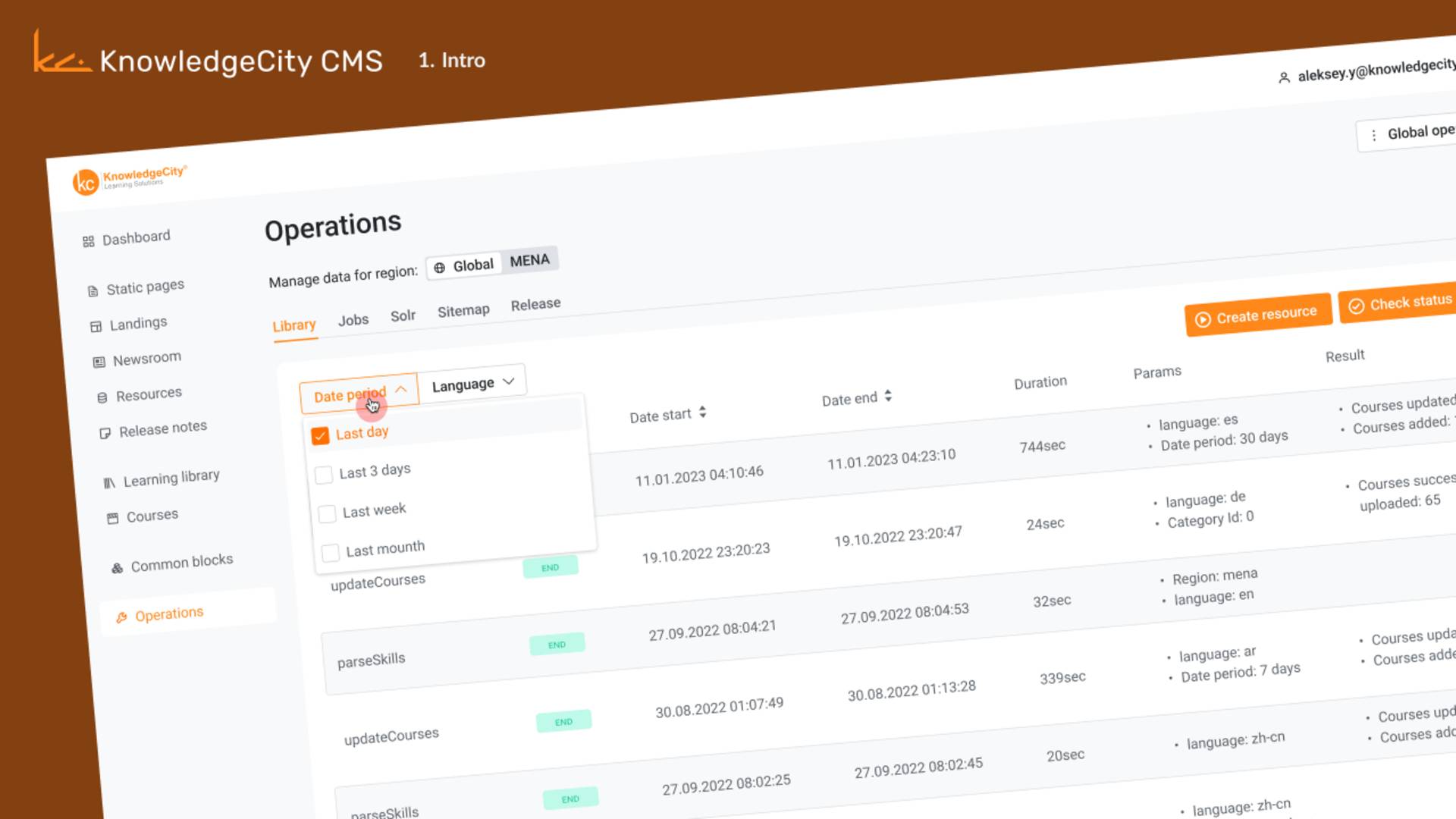Uncheck the Last day filter option
1456x819 pixels.
321,435
